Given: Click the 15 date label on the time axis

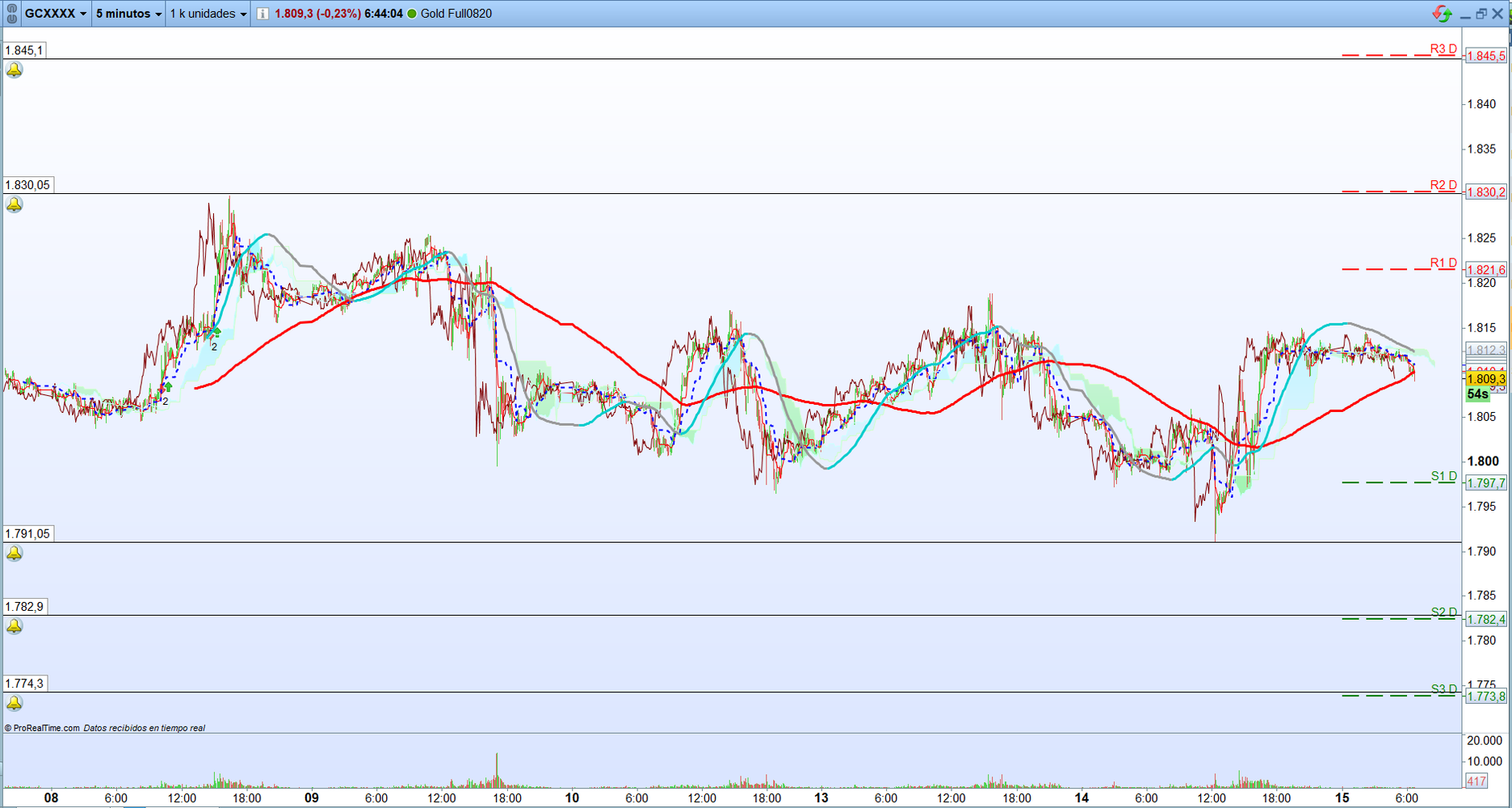Looking at the screenshot, I should click(x=1342, y=798).
